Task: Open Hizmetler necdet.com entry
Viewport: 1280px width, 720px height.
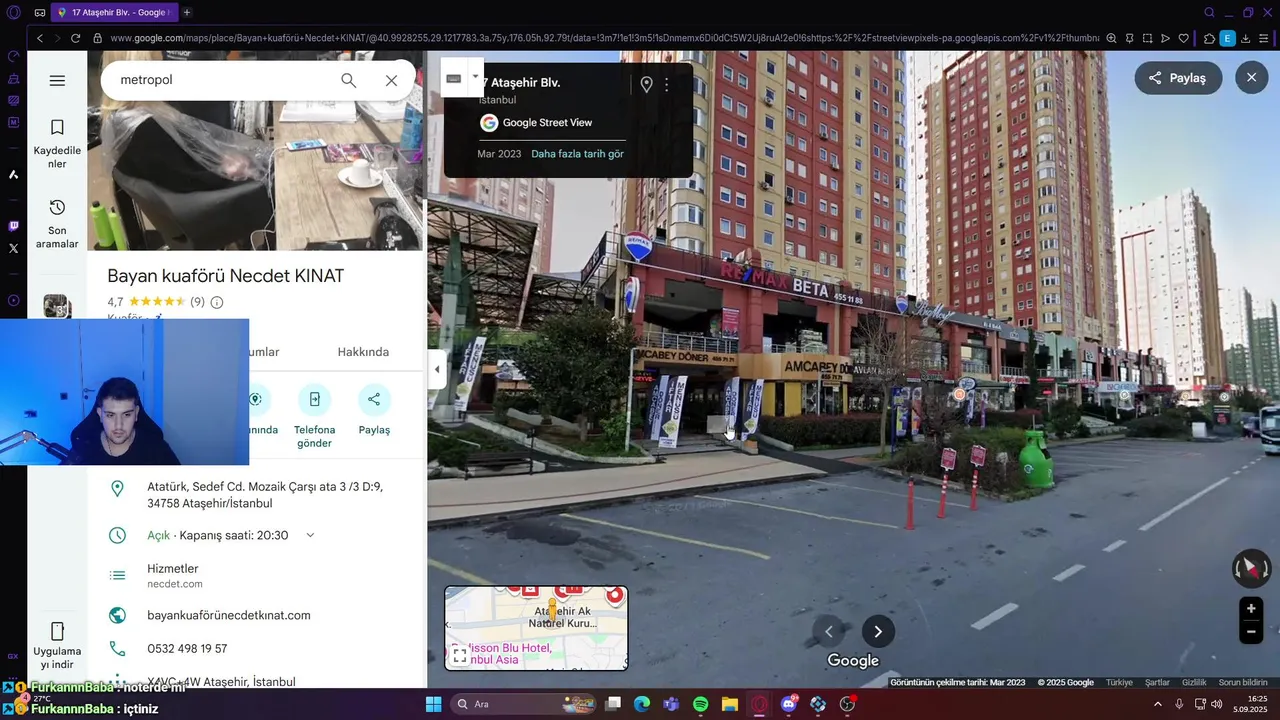Action: pos(257,575)
